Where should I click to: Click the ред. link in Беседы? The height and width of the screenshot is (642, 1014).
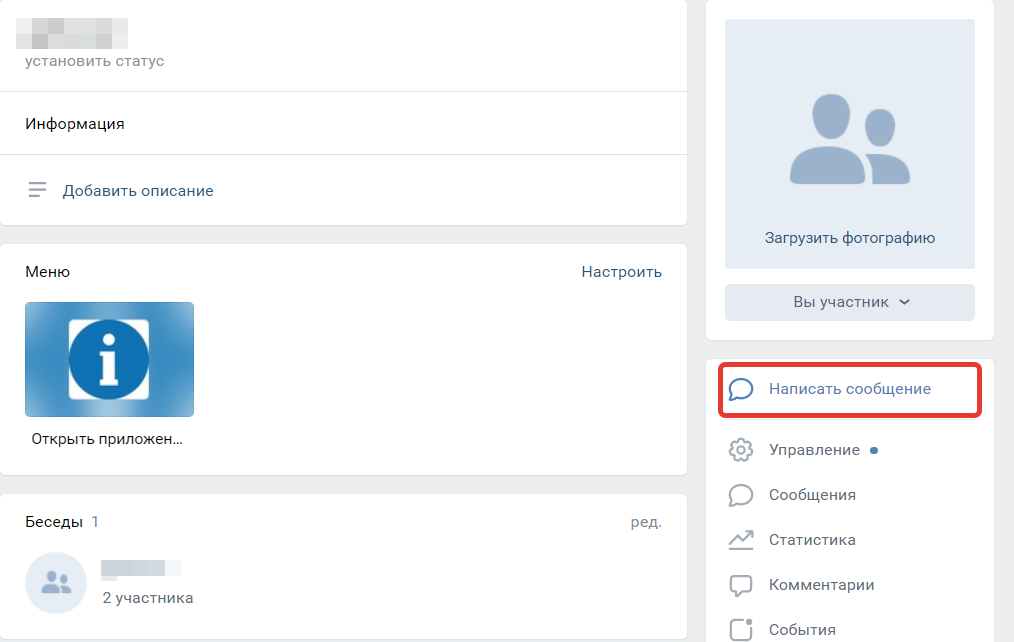(645, 522)
